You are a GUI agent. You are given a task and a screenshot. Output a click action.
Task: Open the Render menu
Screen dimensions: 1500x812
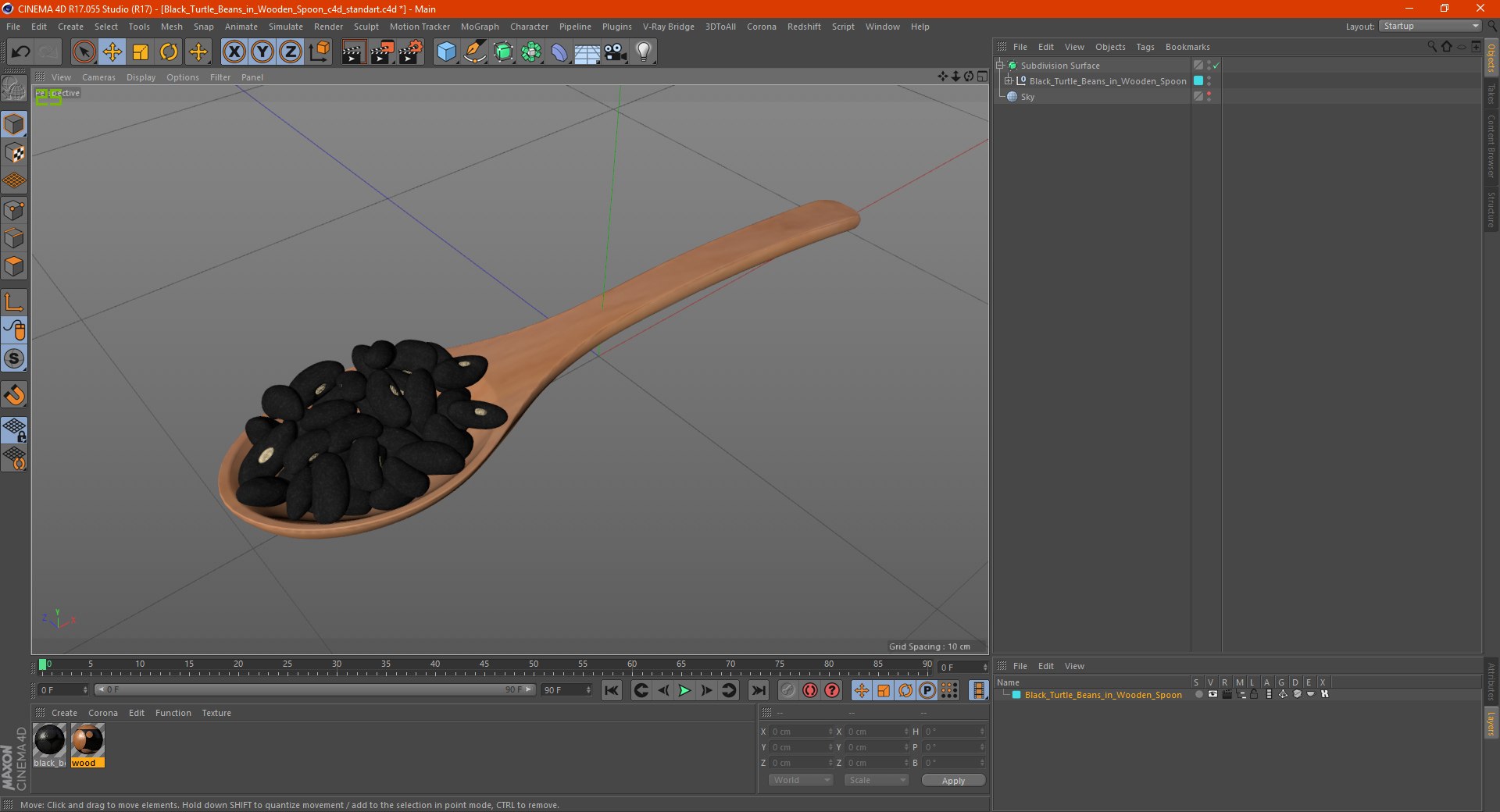(x=328, y=27)
